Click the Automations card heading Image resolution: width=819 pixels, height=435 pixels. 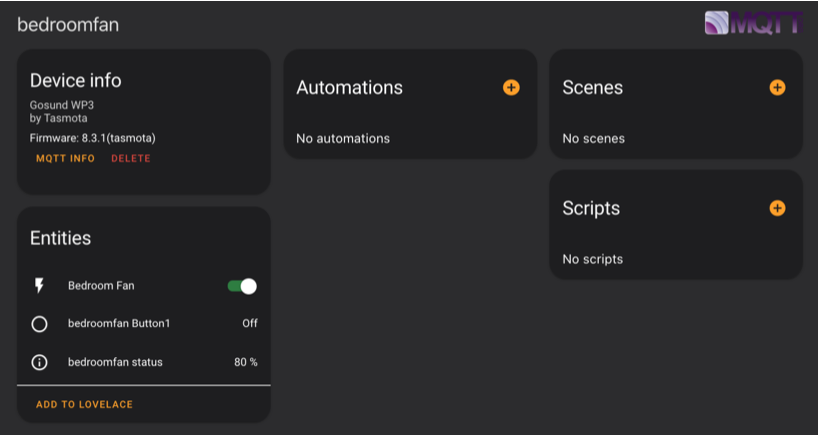[x=349, y=87]
